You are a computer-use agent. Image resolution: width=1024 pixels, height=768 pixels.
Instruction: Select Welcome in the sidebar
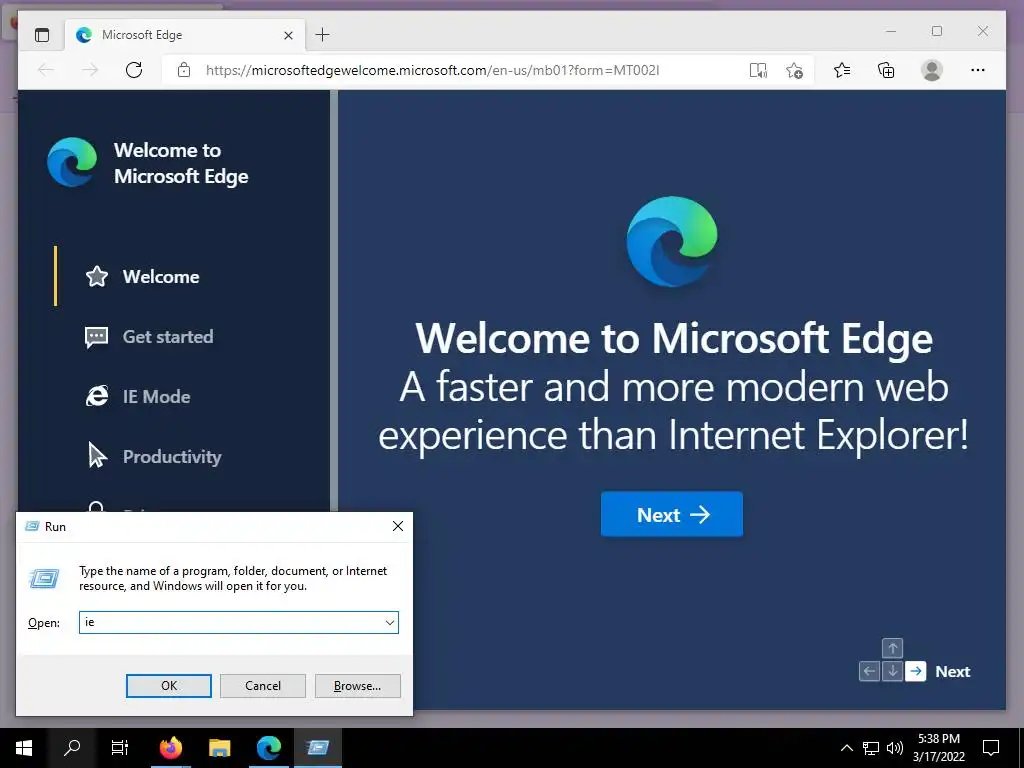pyautogui.click(x=161, y=276)
